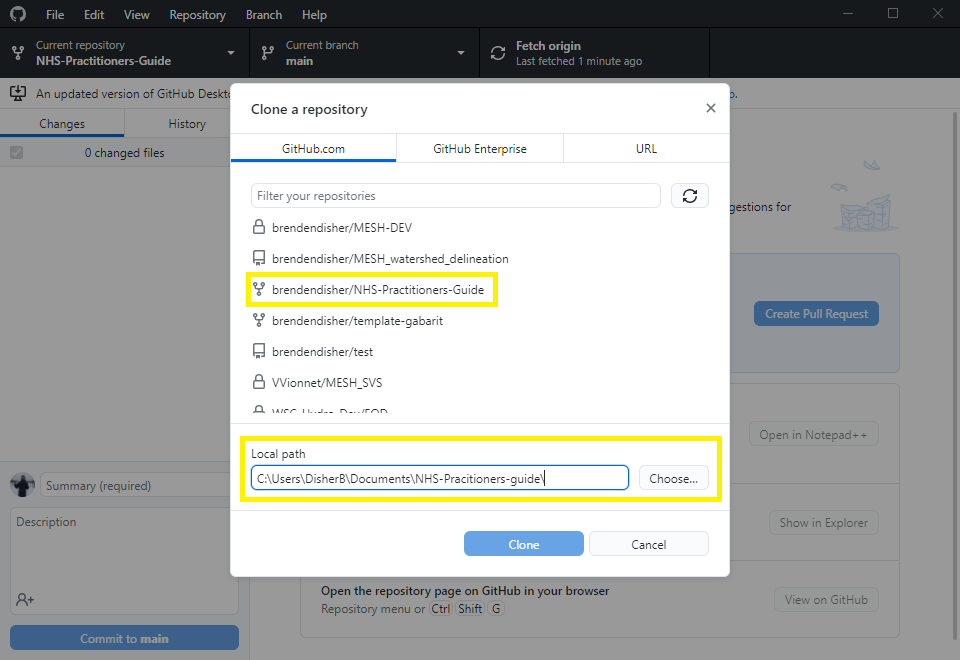This screenshot has height=660, width=960.
Task: Click lock icon beside brendendisher/MESH-DEV
Action: (x=259, y=227)
